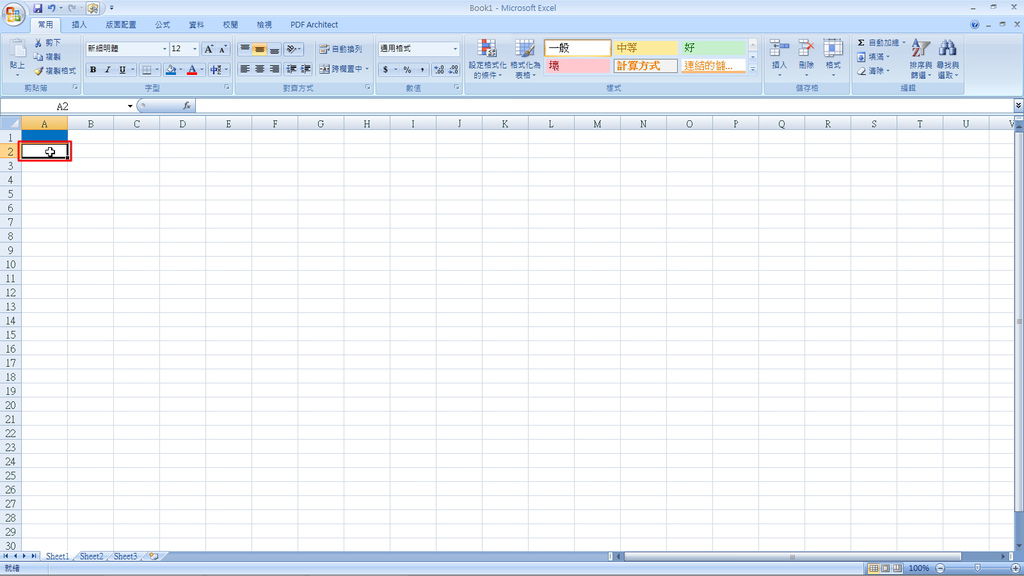The width and height of the screenshot is (1024, 576).
Task: Open the Help question mark icon
Action: click(x=974, y=25)
